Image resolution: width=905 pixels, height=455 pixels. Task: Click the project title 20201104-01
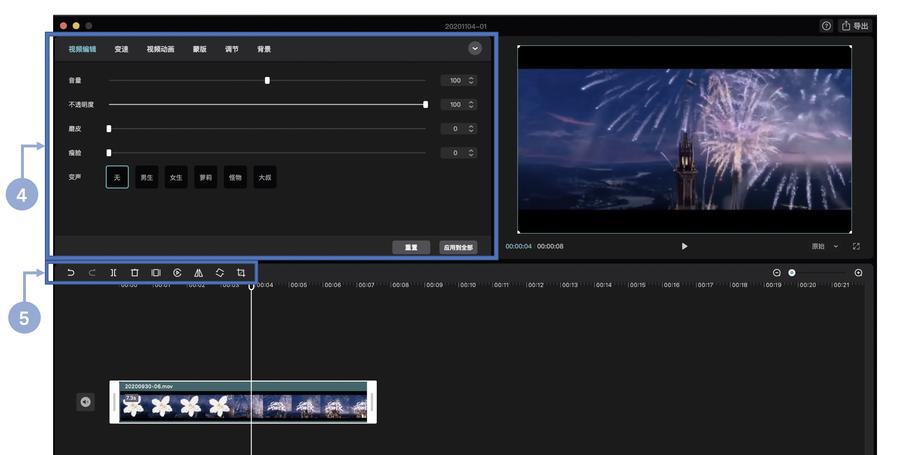(x=466, y=27)
